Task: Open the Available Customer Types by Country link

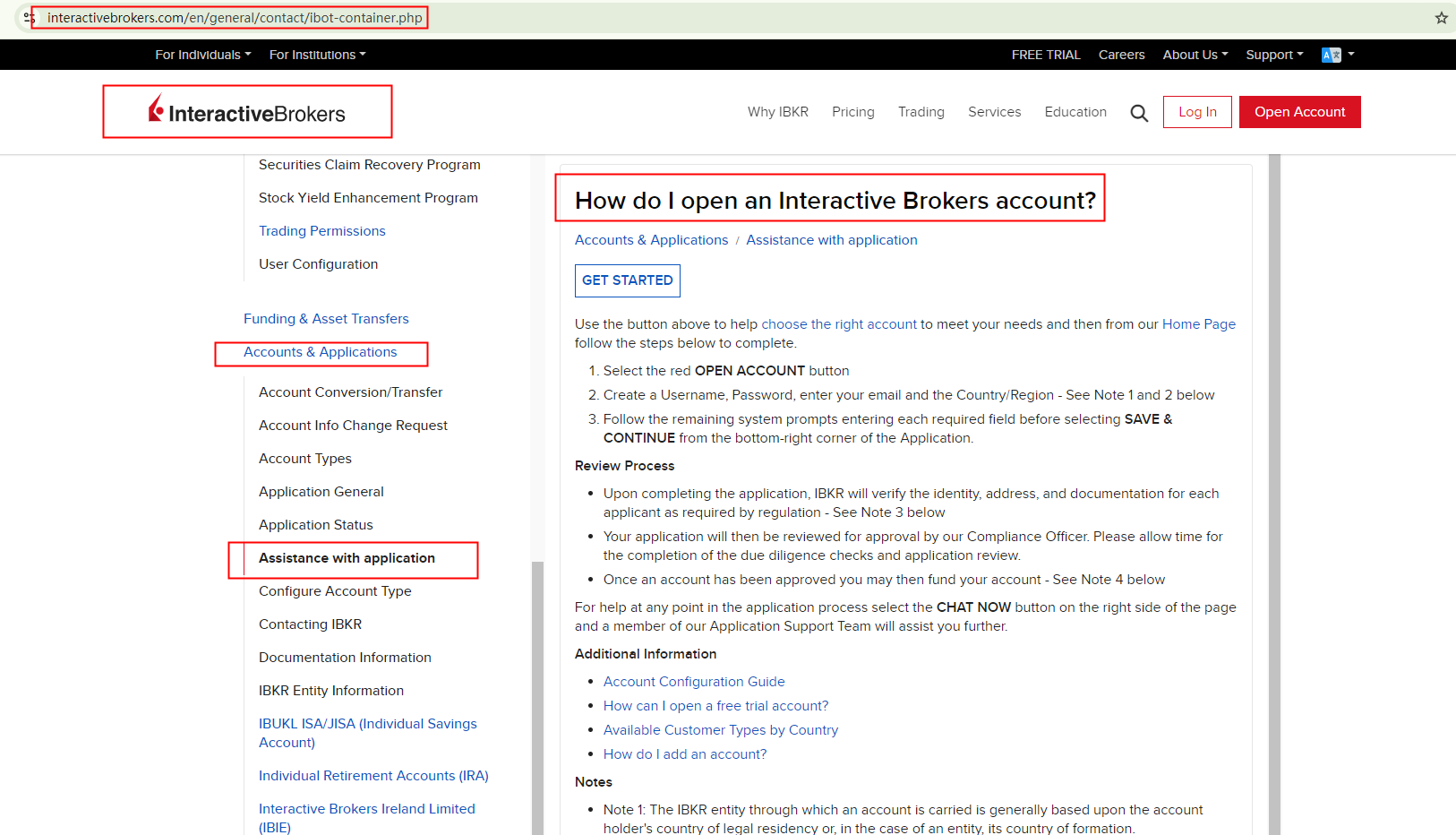Action: point(721,729)
